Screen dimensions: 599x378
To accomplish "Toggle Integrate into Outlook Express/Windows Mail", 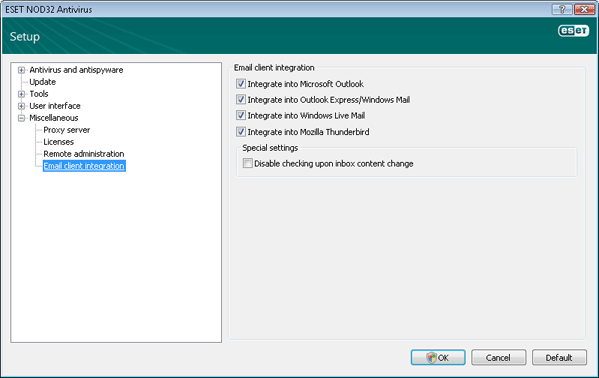I will pyautogui.click(x=241, y=100).
